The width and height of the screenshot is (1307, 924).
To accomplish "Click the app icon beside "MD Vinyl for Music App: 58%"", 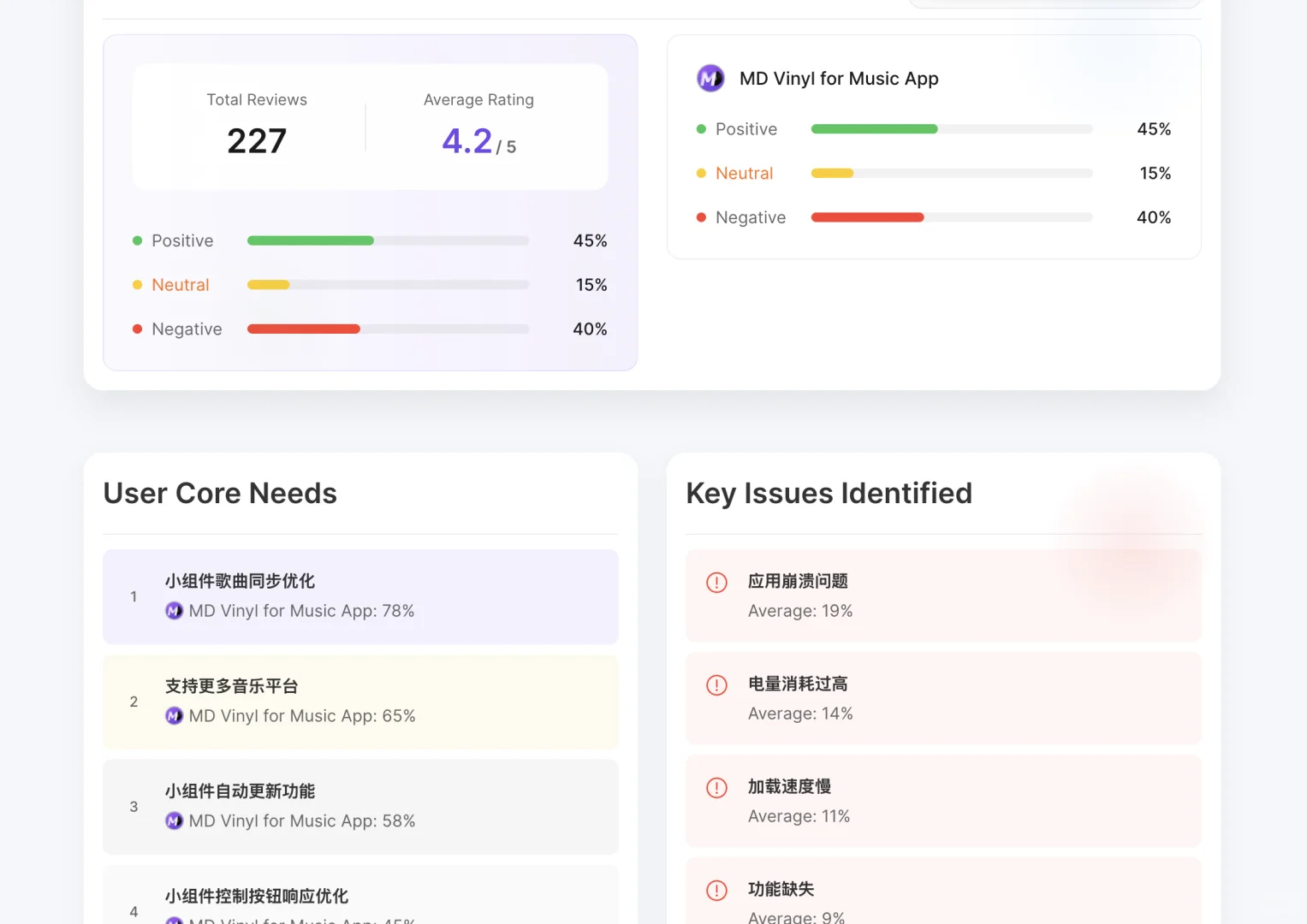I will coord(174,821).
